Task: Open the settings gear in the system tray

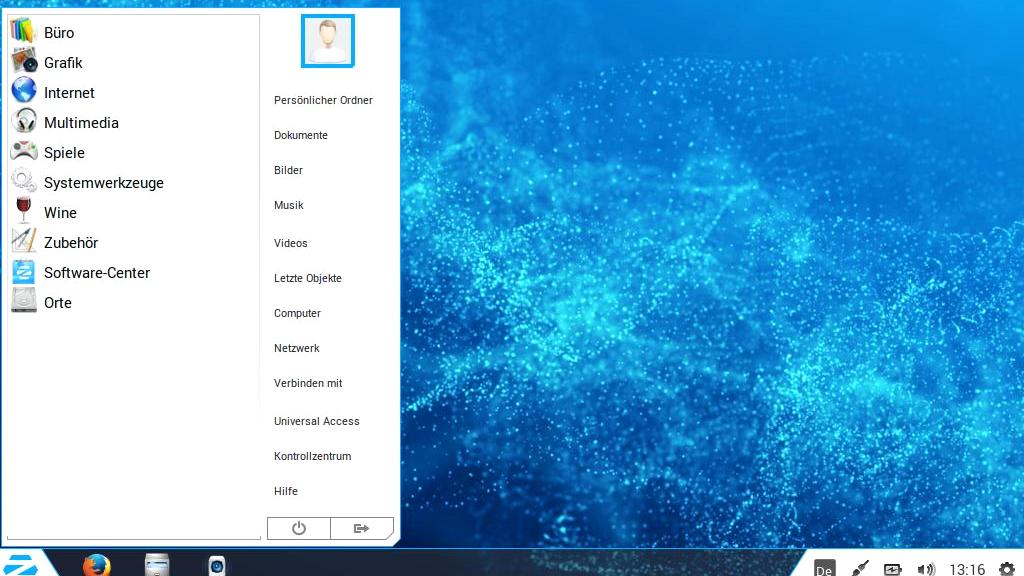Action: pos(1008,567)
